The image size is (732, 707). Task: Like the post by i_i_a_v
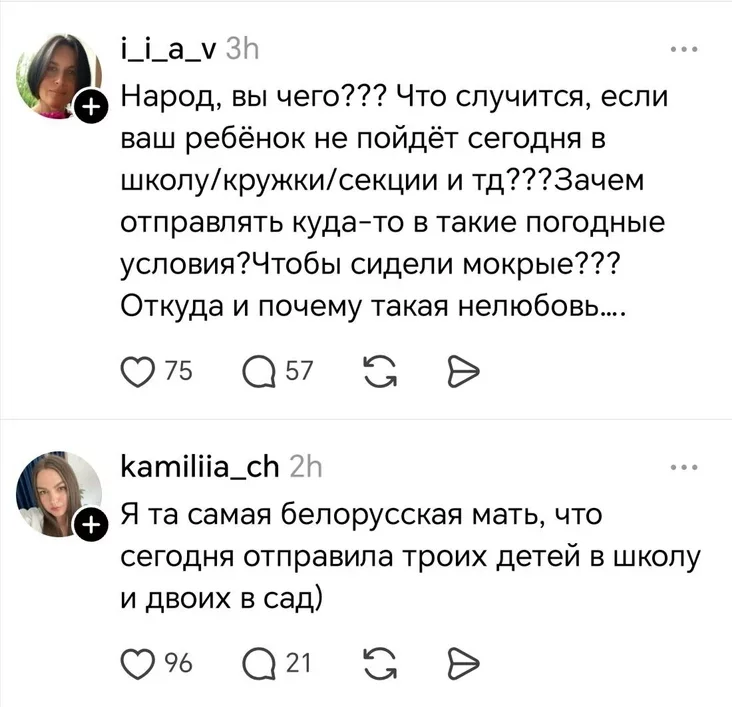coord(135,373)
